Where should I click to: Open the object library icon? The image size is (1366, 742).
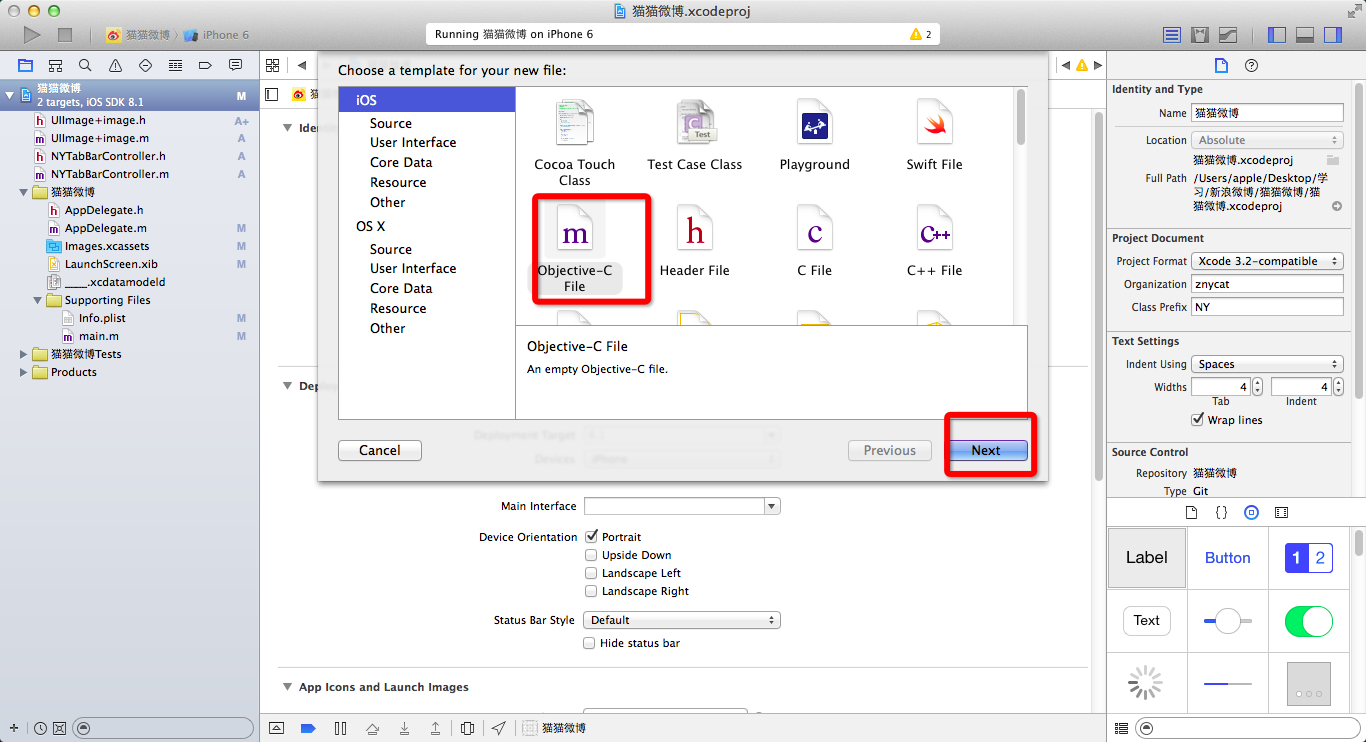pos(1251,512)
